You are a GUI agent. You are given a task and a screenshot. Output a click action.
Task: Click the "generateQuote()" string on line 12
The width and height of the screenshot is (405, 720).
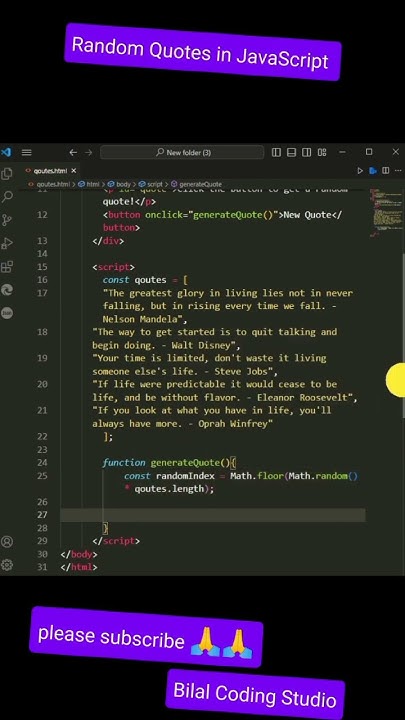(233, 214)
